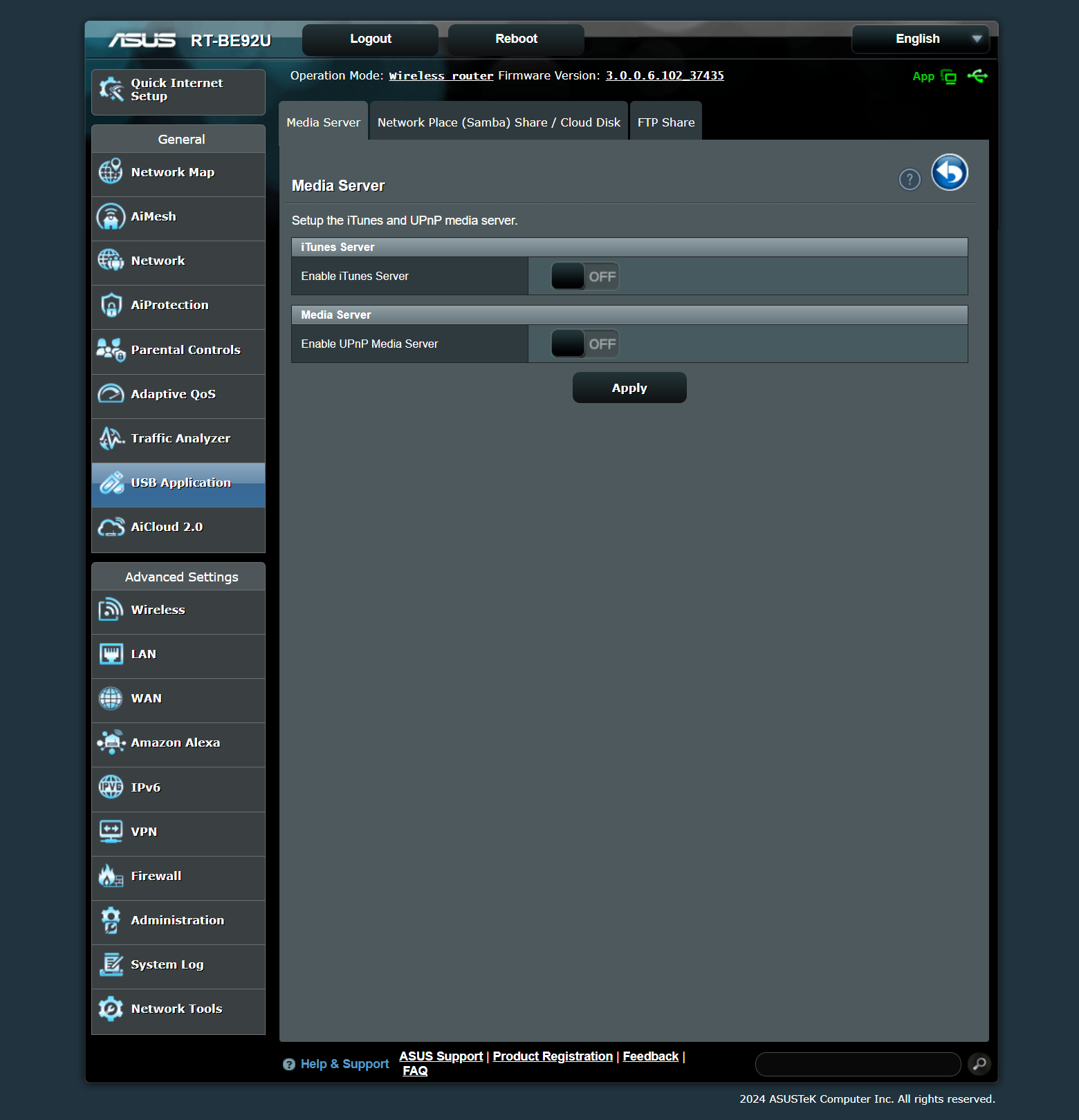1079x1120 pixels.
Task: Open the Administration gear icon
Action: click(x=111, y=920)
